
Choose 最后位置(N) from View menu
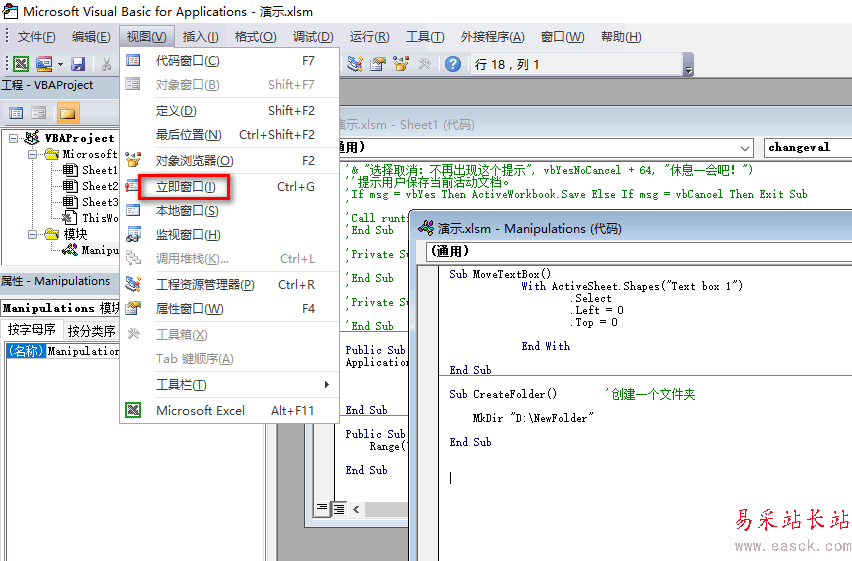click(229, 135)
